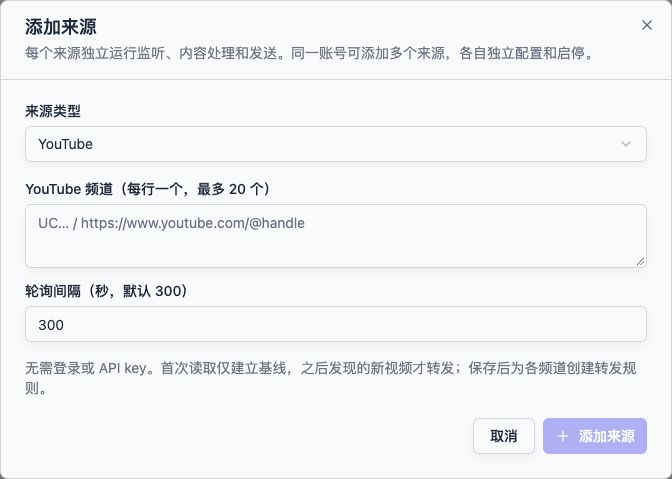Image resolution: width=672 pixels, height=479 pixels.
Task: Cancel with the 取消 button
Action: point(504,436)
